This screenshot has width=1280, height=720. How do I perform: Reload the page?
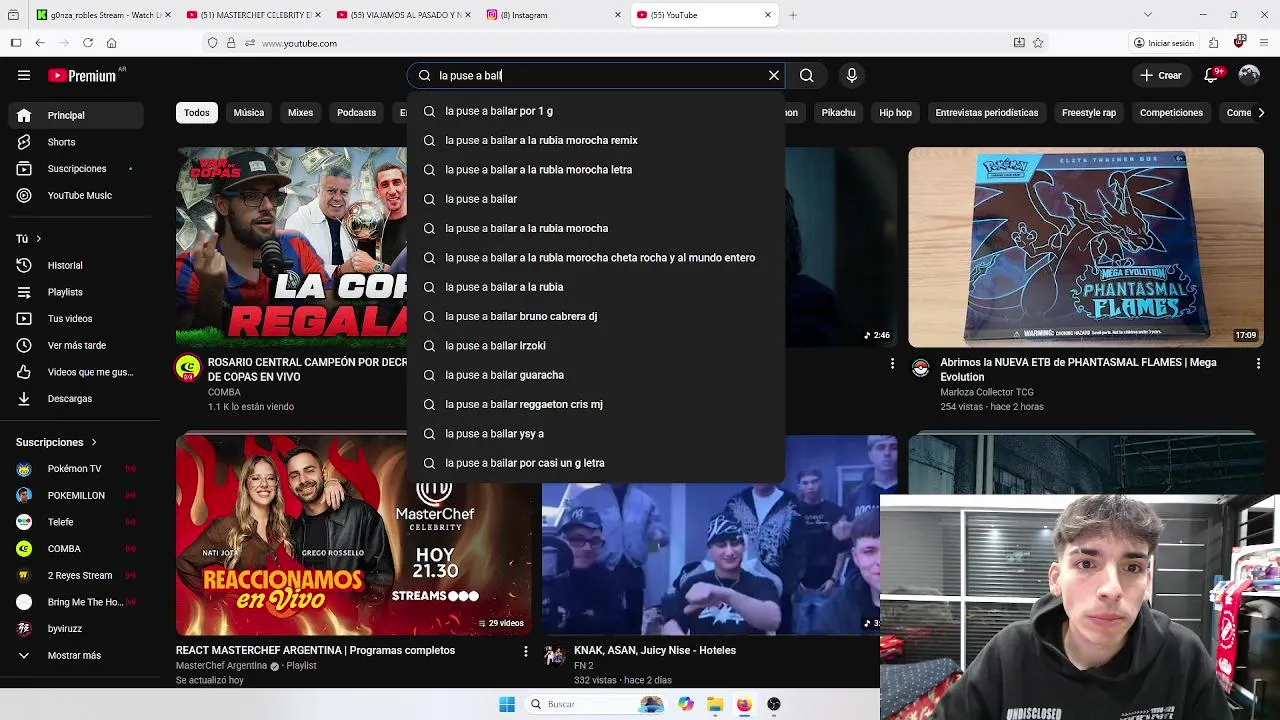[88, 43]
